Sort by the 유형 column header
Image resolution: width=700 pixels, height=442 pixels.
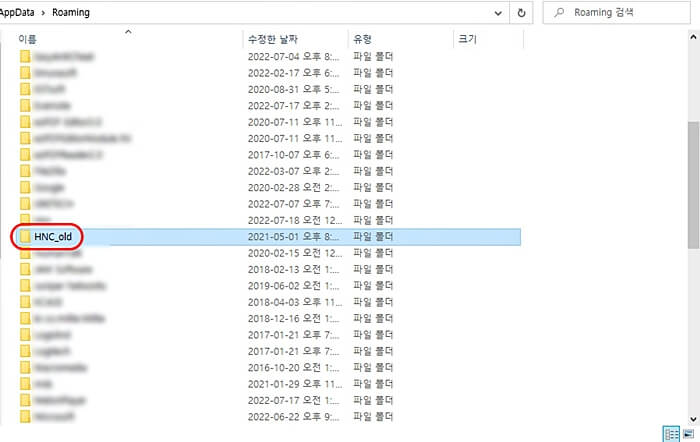tap(362, 39)
